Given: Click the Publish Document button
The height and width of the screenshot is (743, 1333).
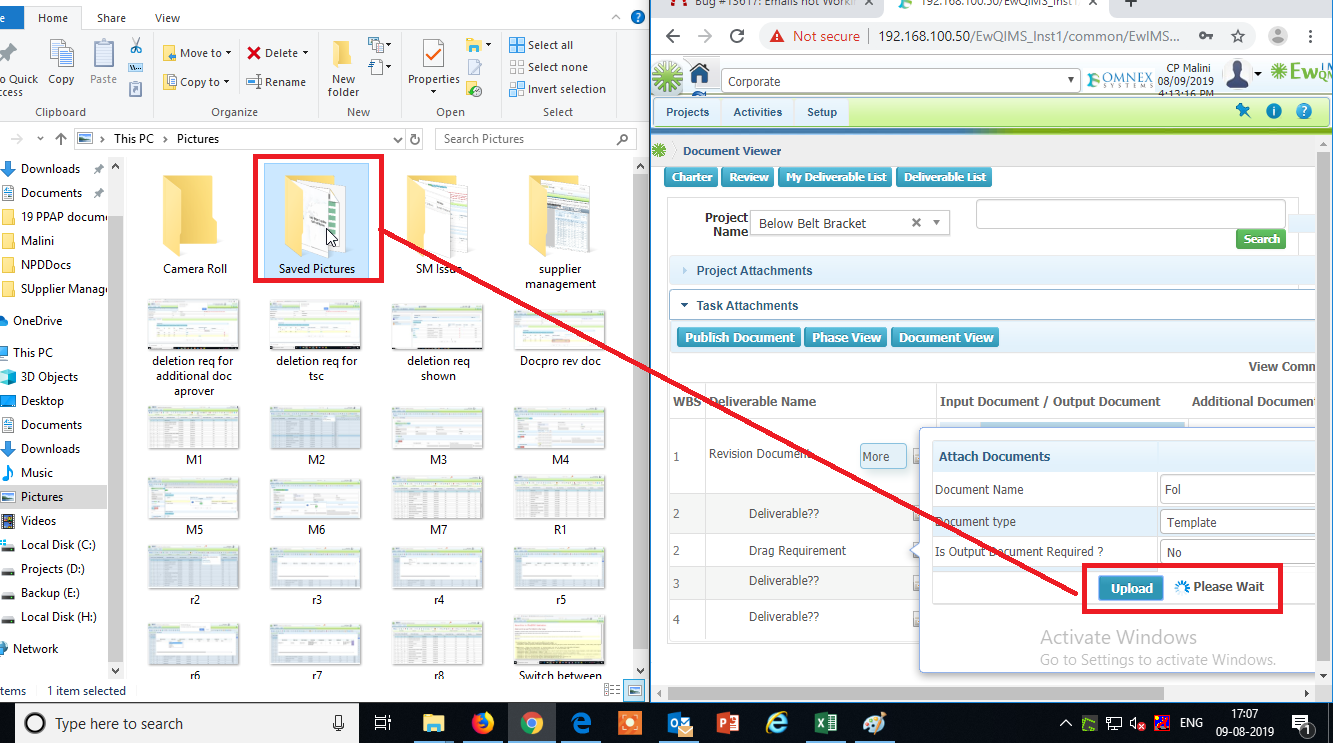Looking at the screenshot, I should click(740, 337).
